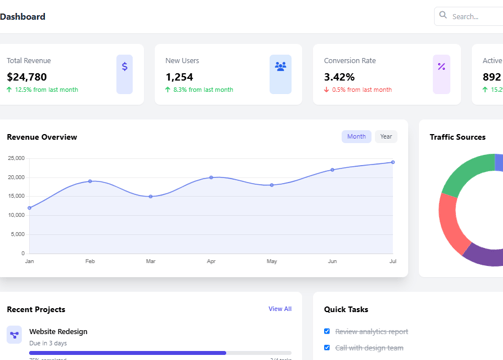The width and height of the screenshot is (503, 360).
Task: Click the Quick Tasks heading
Action: (x=346, y=309)
